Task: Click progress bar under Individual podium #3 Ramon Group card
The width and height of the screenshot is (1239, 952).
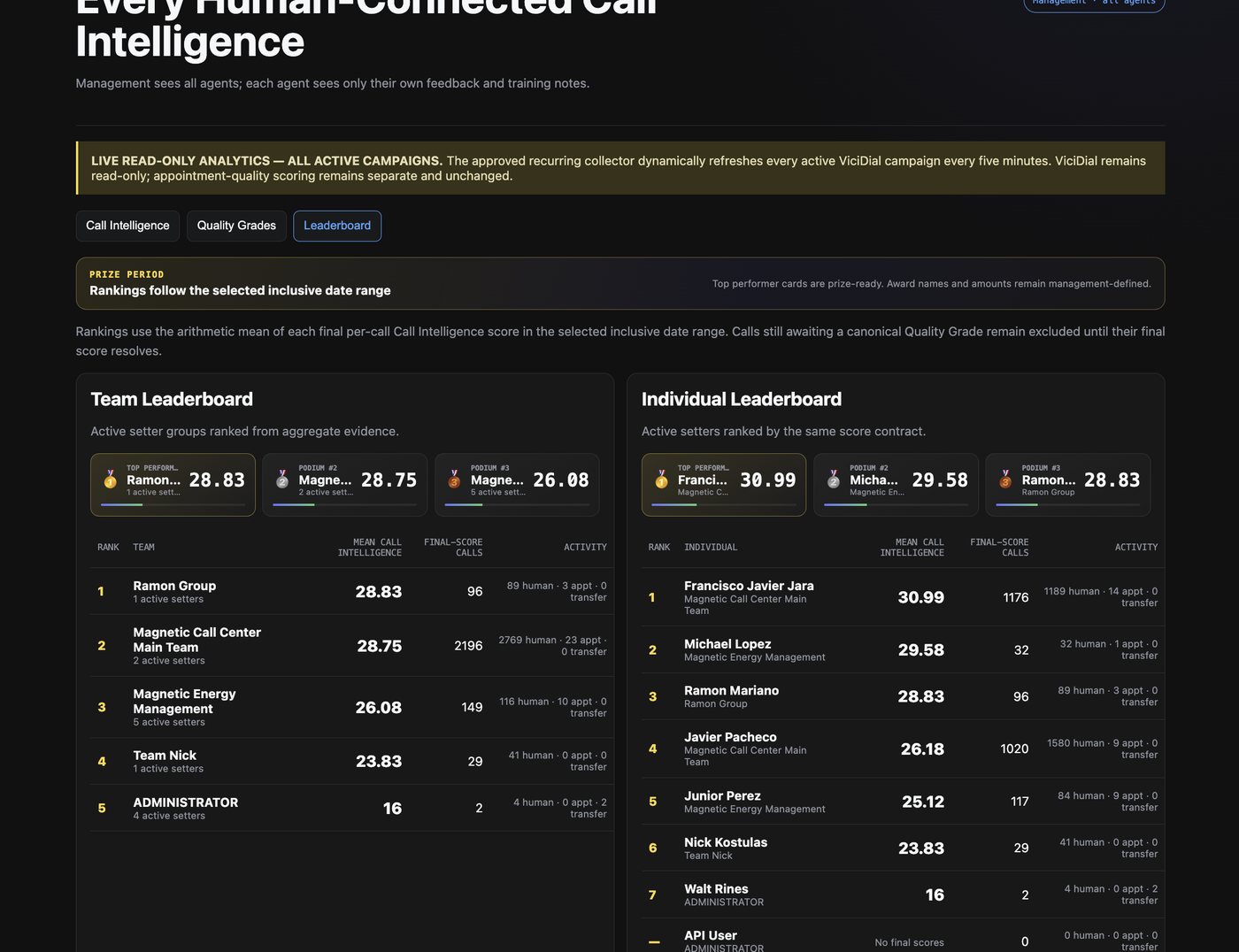Action: (1067, 504)
